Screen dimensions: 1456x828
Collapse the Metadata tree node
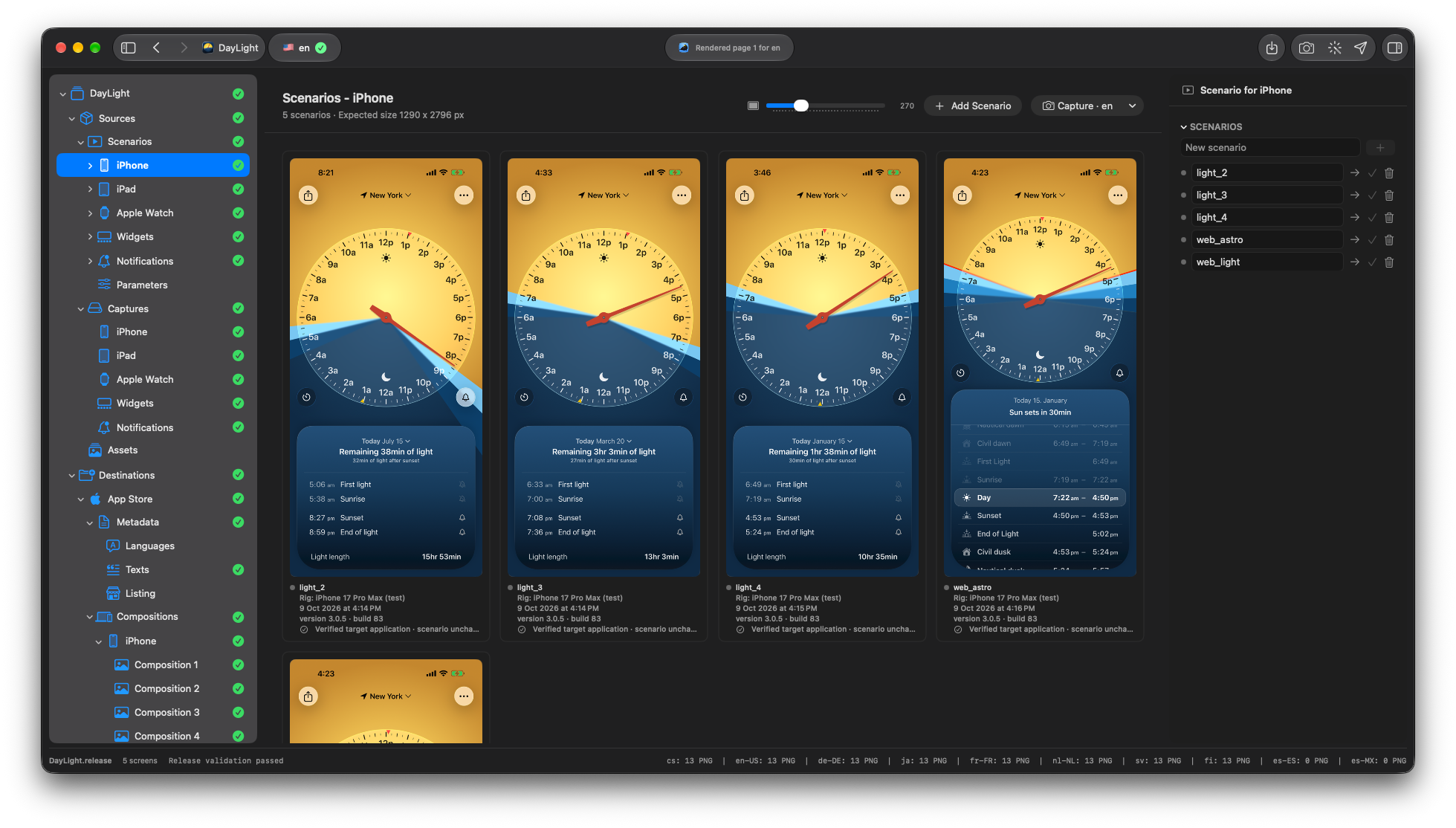coord(90,523)
